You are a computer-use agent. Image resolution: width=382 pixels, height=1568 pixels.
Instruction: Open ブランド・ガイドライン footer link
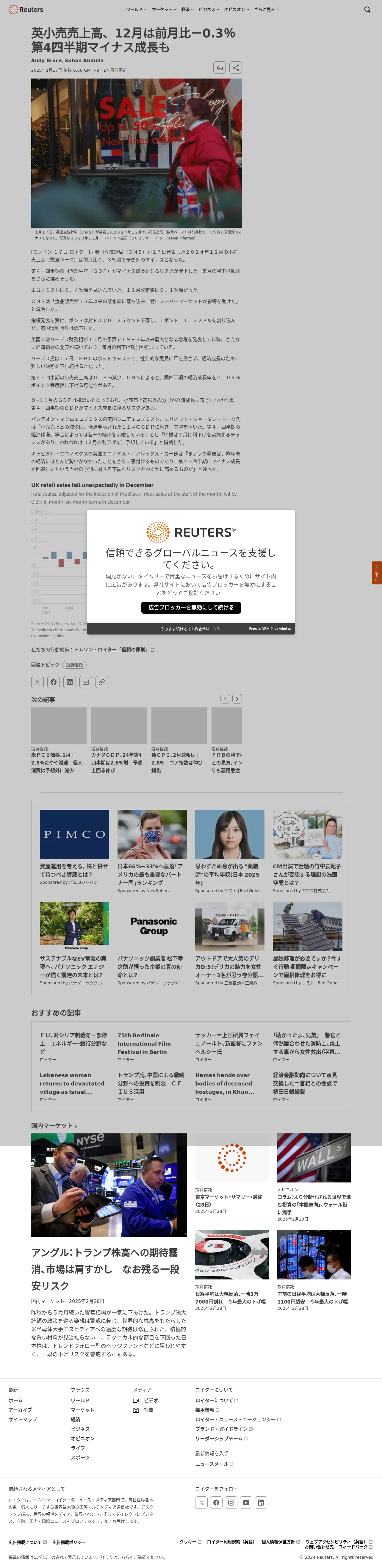point(224,1428)
